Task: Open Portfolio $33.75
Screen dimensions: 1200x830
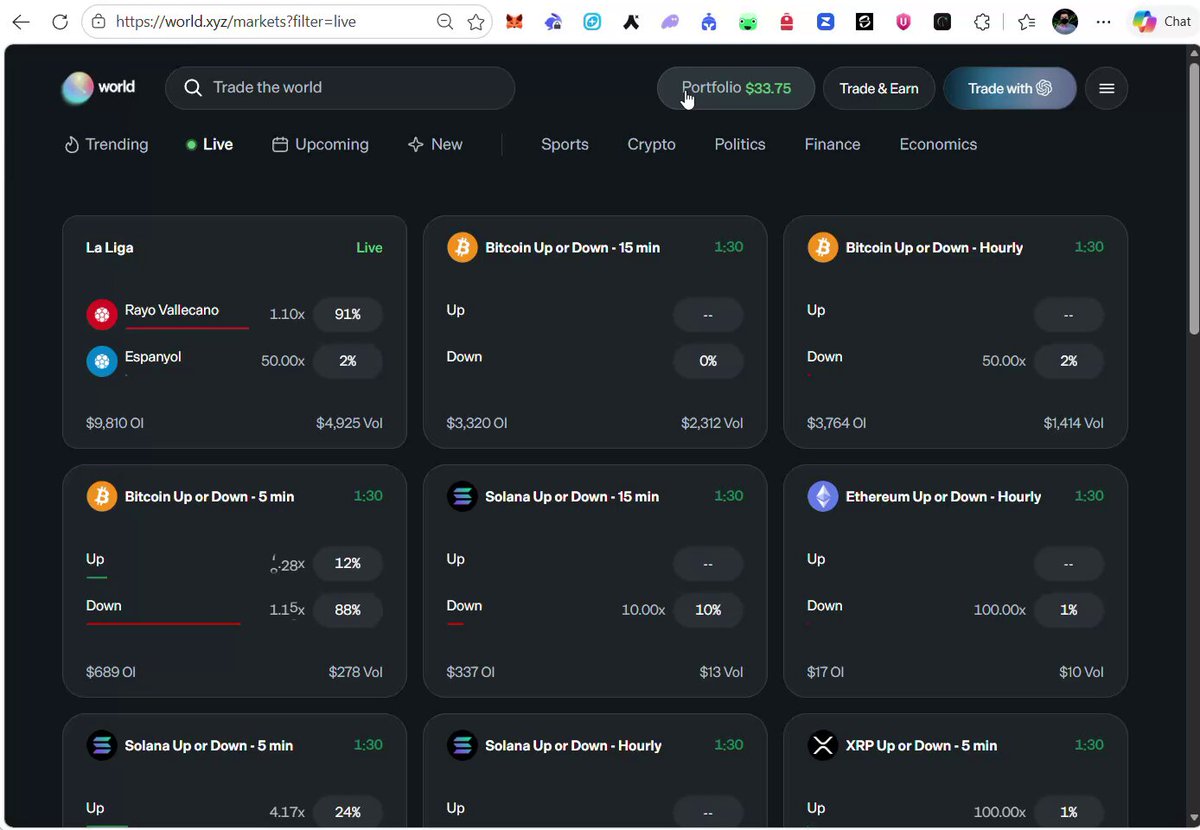Action: (736, 88)
